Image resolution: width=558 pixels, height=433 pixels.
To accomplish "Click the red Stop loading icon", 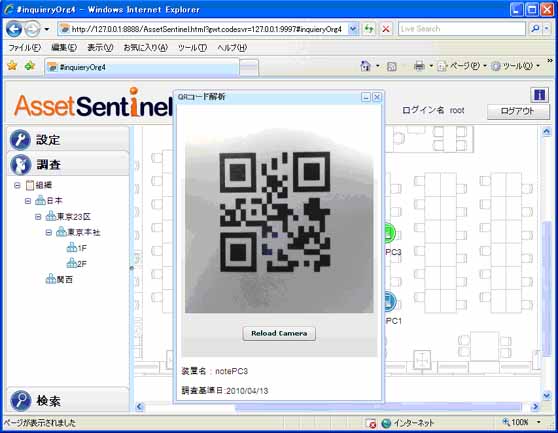I will click(x=386, y=29).
